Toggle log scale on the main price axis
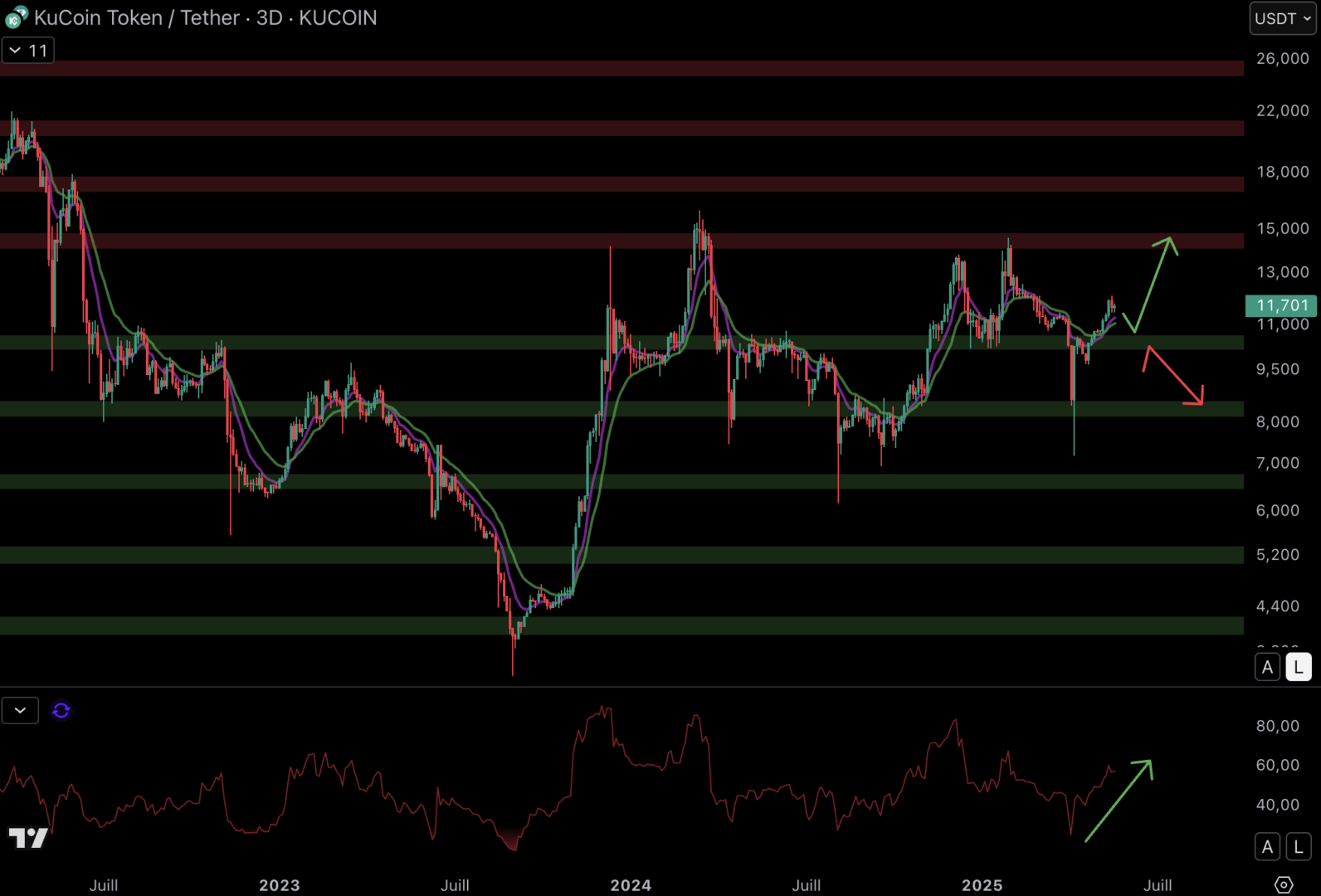1321x896 pixels. [1299, 667]
